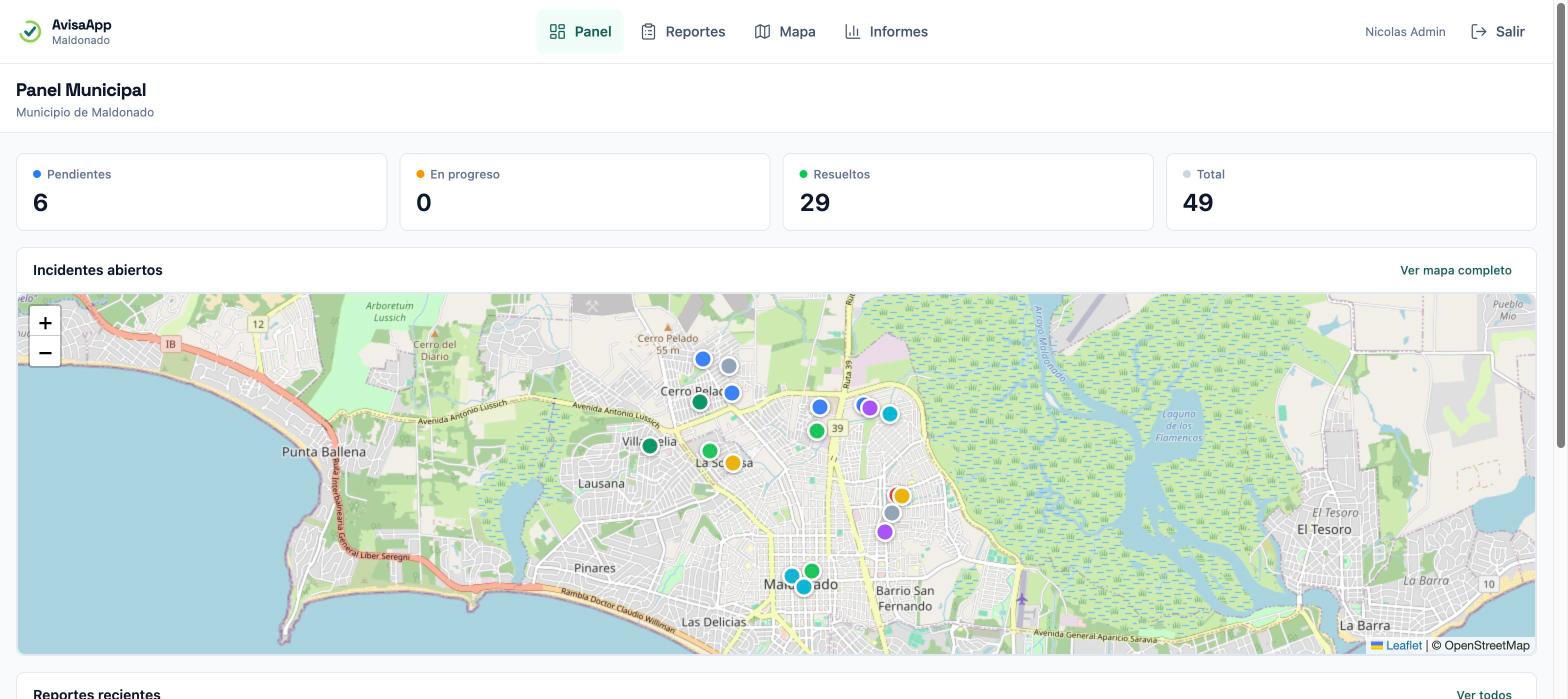Click the Panel Municipal heading
The height and width of the screenshot is (699, 1568).
tap(81, 90)
